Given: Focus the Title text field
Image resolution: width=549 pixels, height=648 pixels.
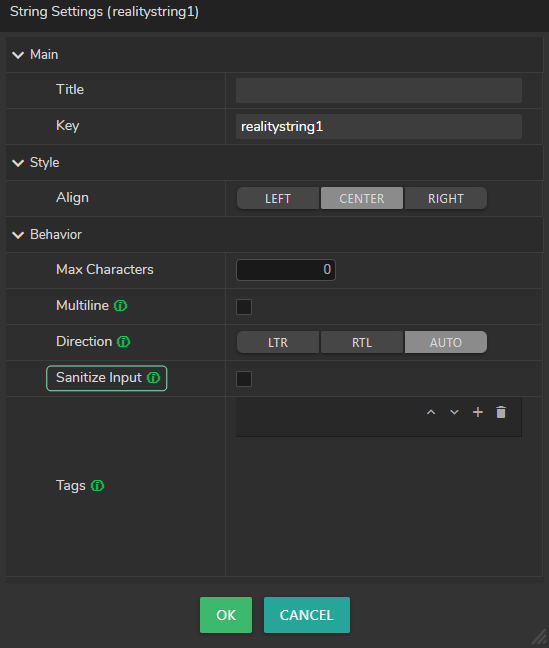Looking at the screenshot, I should pos(379,91).
